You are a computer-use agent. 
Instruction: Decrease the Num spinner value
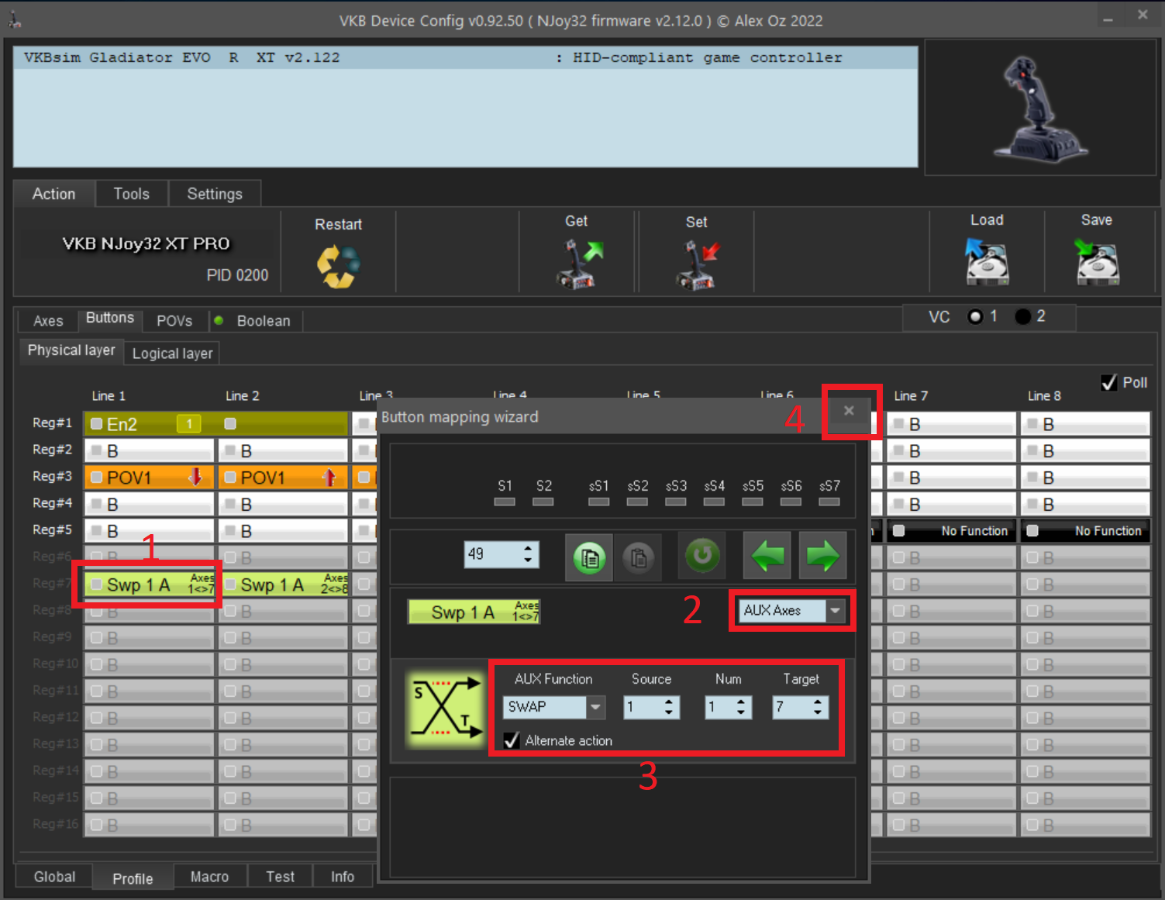pos(741,712)
